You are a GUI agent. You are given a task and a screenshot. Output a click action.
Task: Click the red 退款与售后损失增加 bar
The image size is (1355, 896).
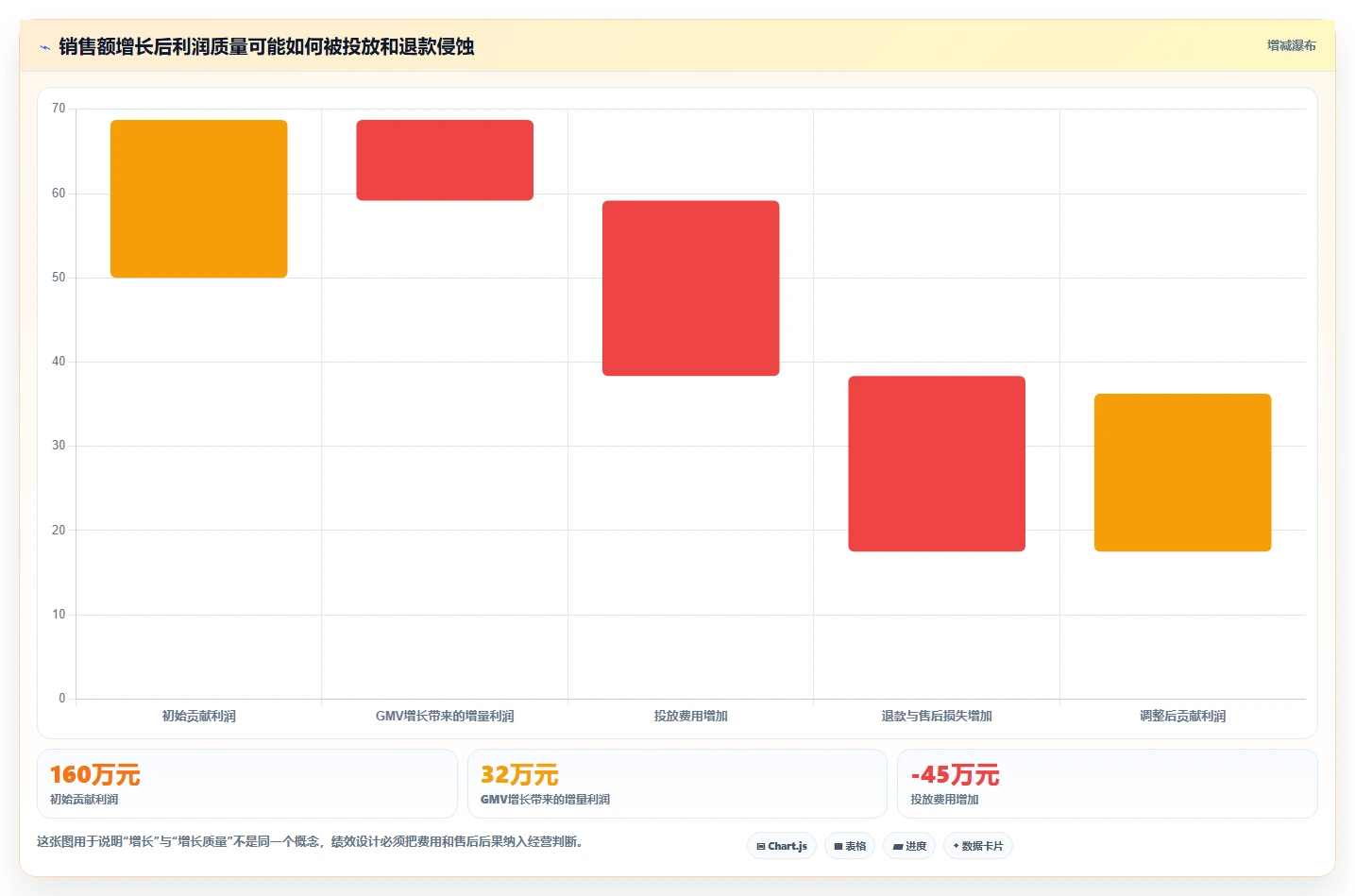pyautogui.click(x=937, y=464)
